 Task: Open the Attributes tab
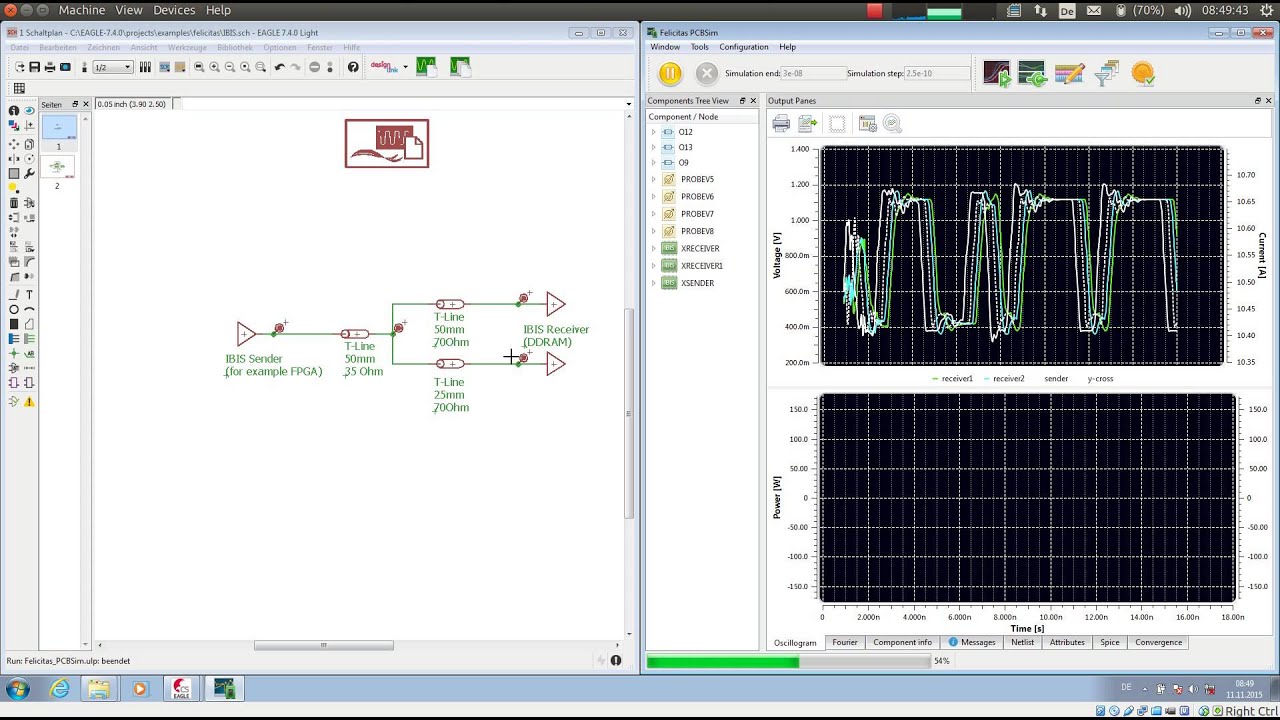(1067, 642)
